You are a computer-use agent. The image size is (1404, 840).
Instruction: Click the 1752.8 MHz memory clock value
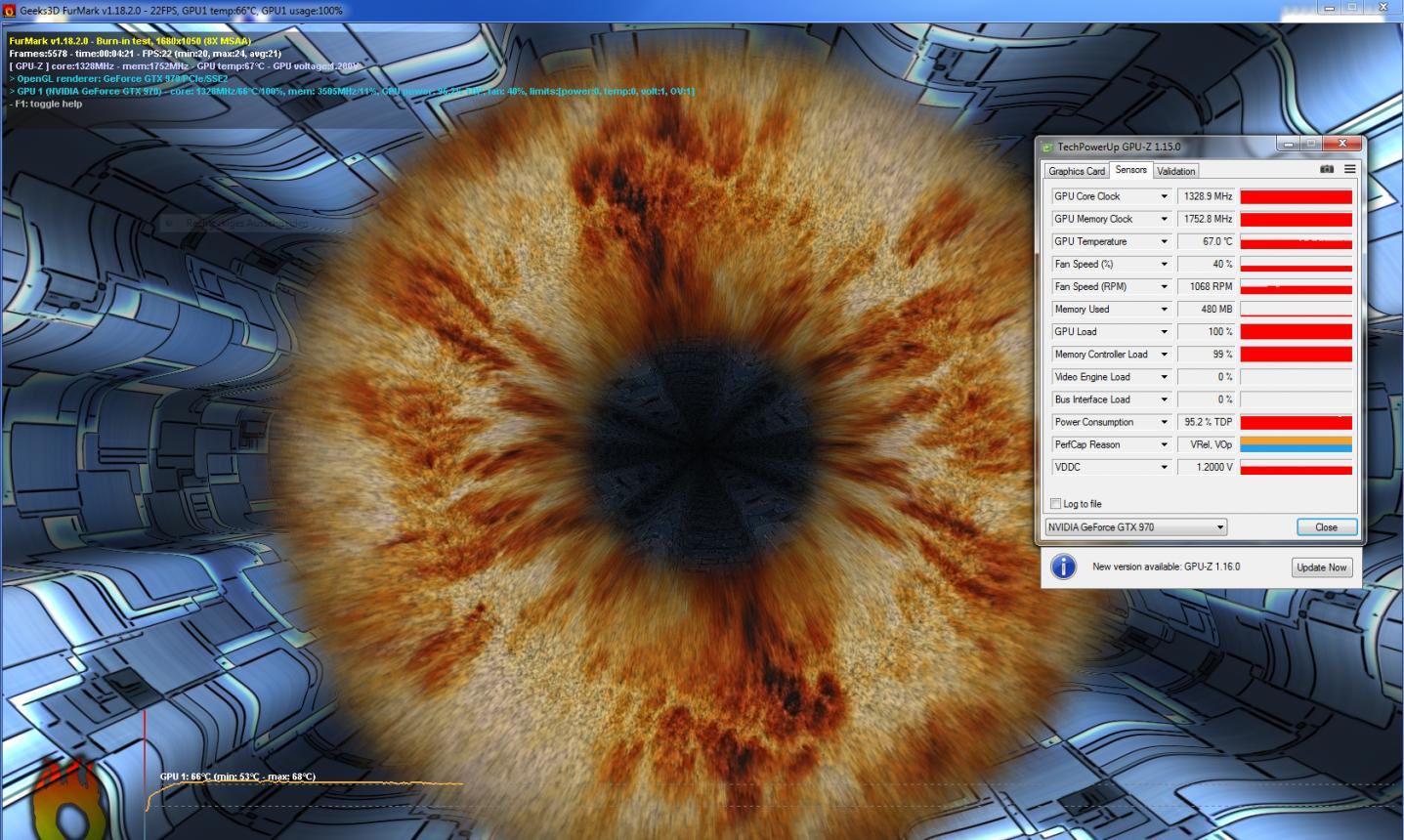1207,219
